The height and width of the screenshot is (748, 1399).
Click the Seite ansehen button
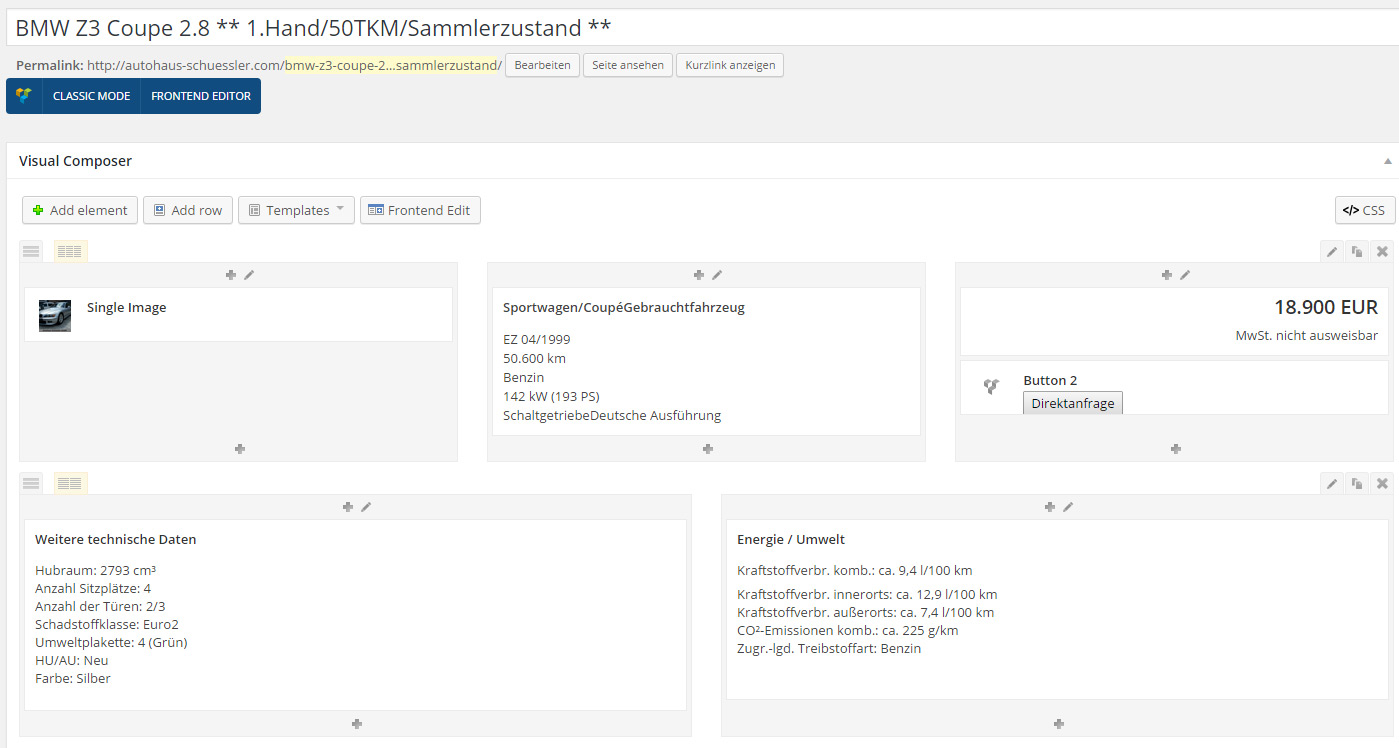pyautogui.click(x=628, y=65)
